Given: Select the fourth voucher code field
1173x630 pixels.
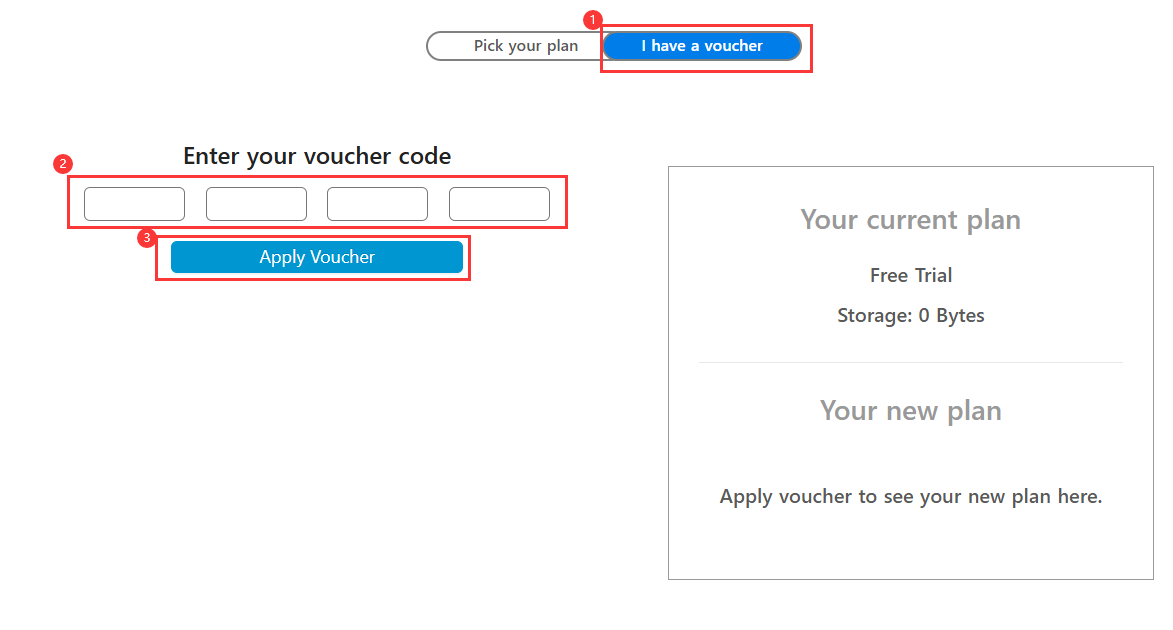Looking at the screenshot, I should 499,204.
